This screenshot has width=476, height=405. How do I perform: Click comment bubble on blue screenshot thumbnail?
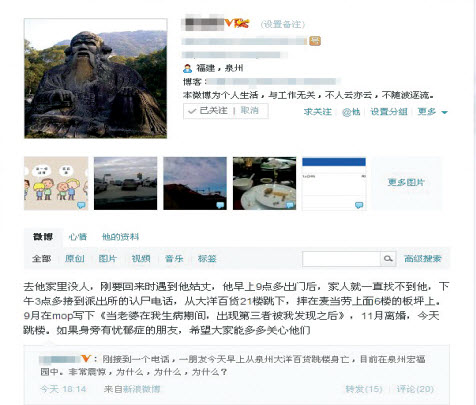tap(359, 205)
